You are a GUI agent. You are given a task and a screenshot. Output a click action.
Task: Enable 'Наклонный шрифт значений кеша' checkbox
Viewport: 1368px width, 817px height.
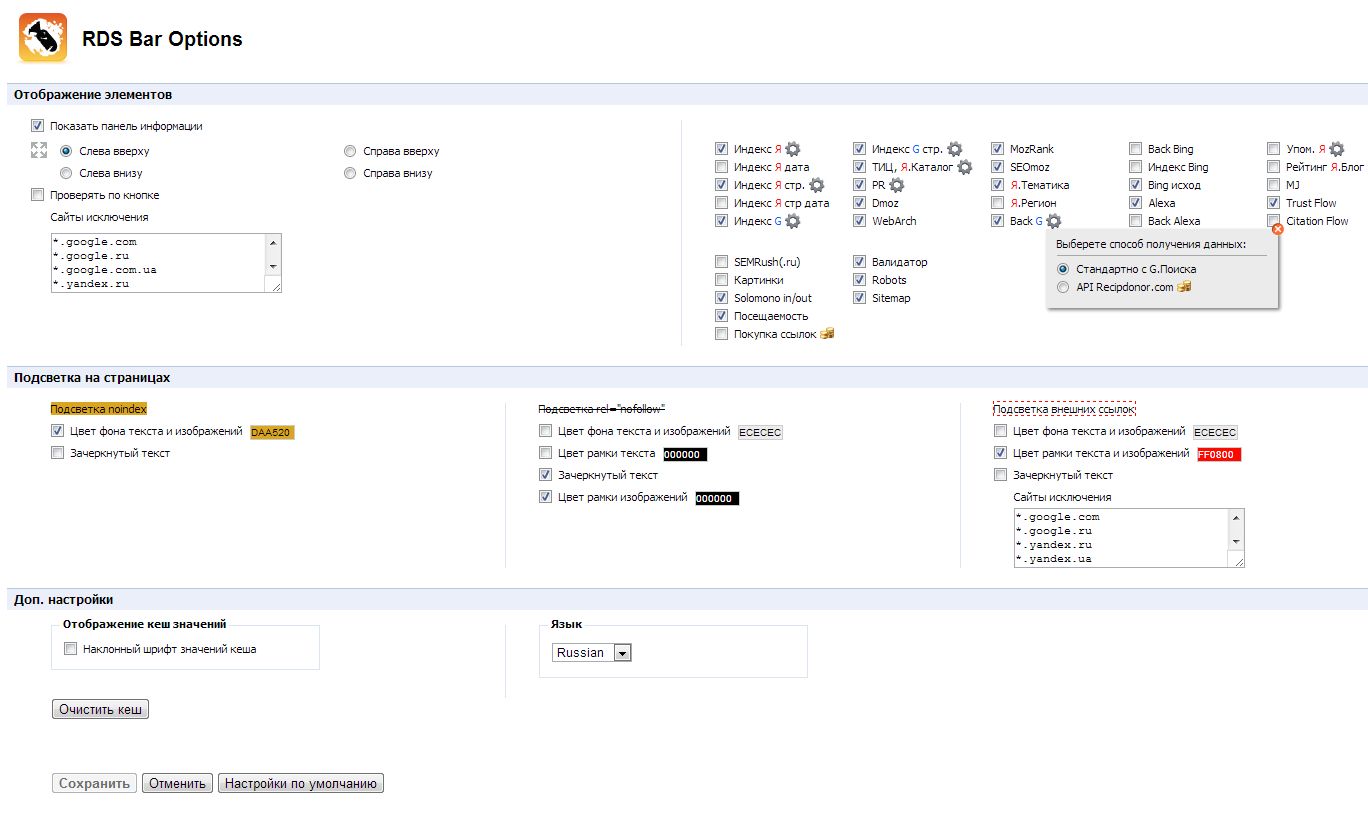pos(70,649)
